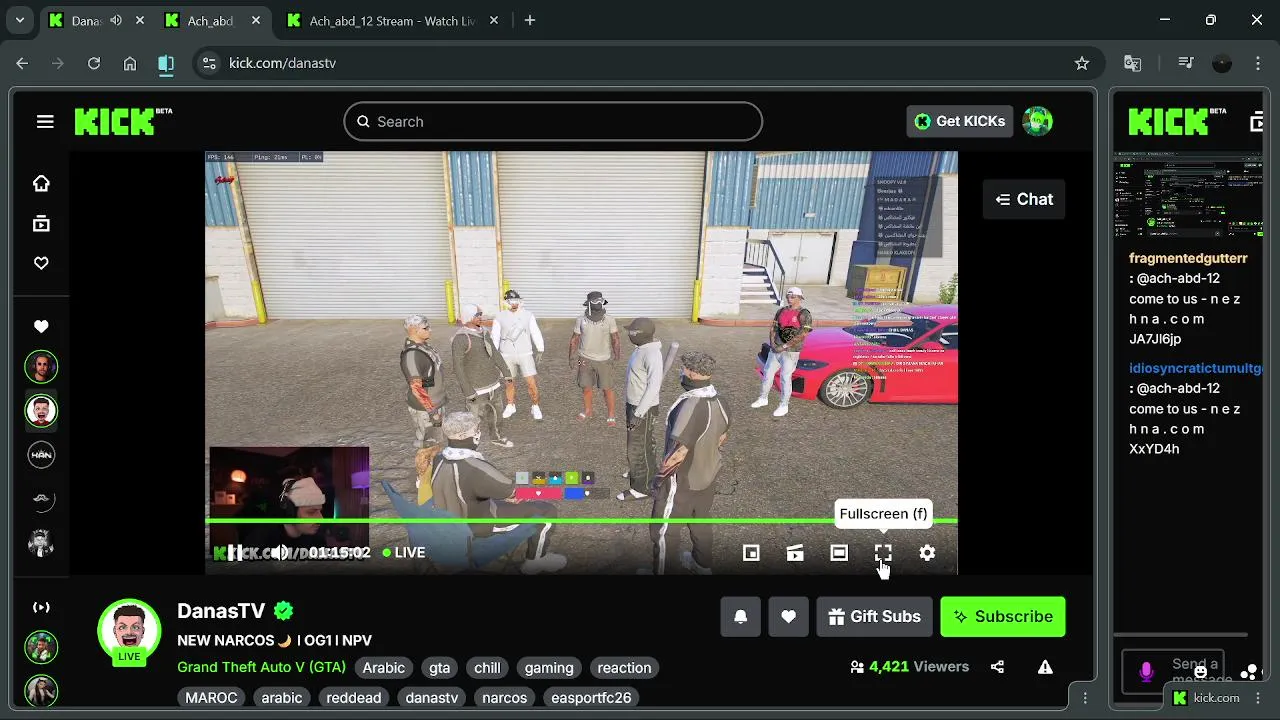Go back to previous page
This screenshot has width=1280, height=720.
(22, 63)
